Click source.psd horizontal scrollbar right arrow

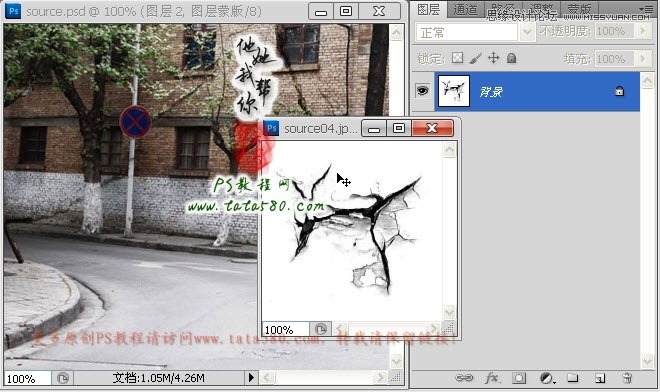[x=381, y=377]
